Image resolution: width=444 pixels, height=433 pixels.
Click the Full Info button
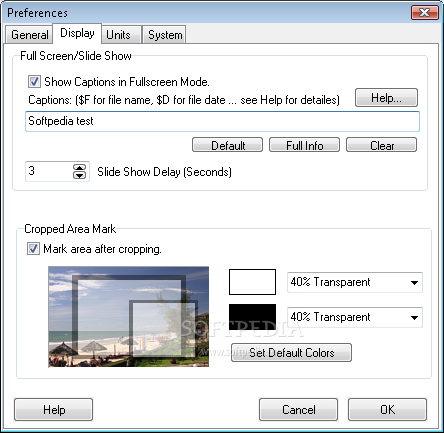[x=304, y=145]
